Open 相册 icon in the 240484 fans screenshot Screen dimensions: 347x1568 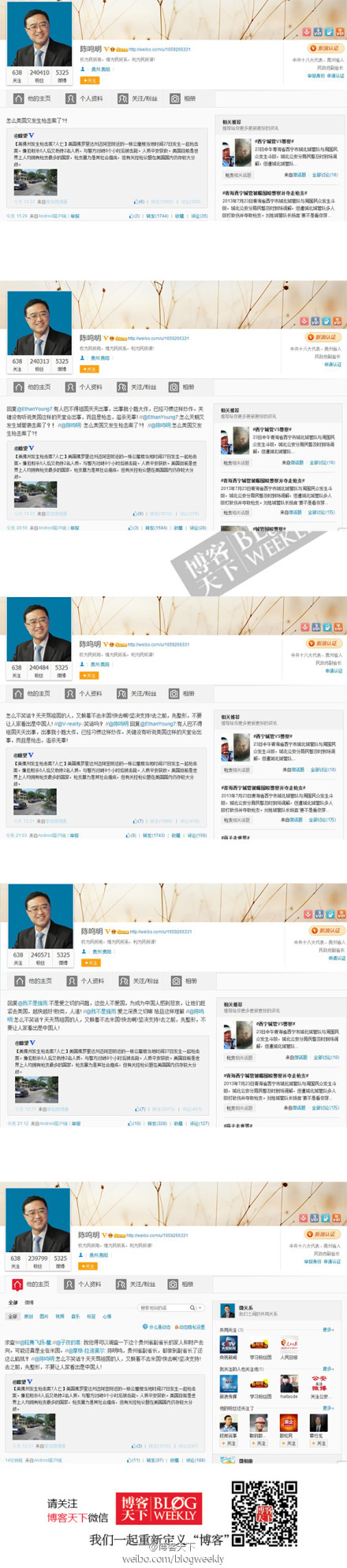174,693
